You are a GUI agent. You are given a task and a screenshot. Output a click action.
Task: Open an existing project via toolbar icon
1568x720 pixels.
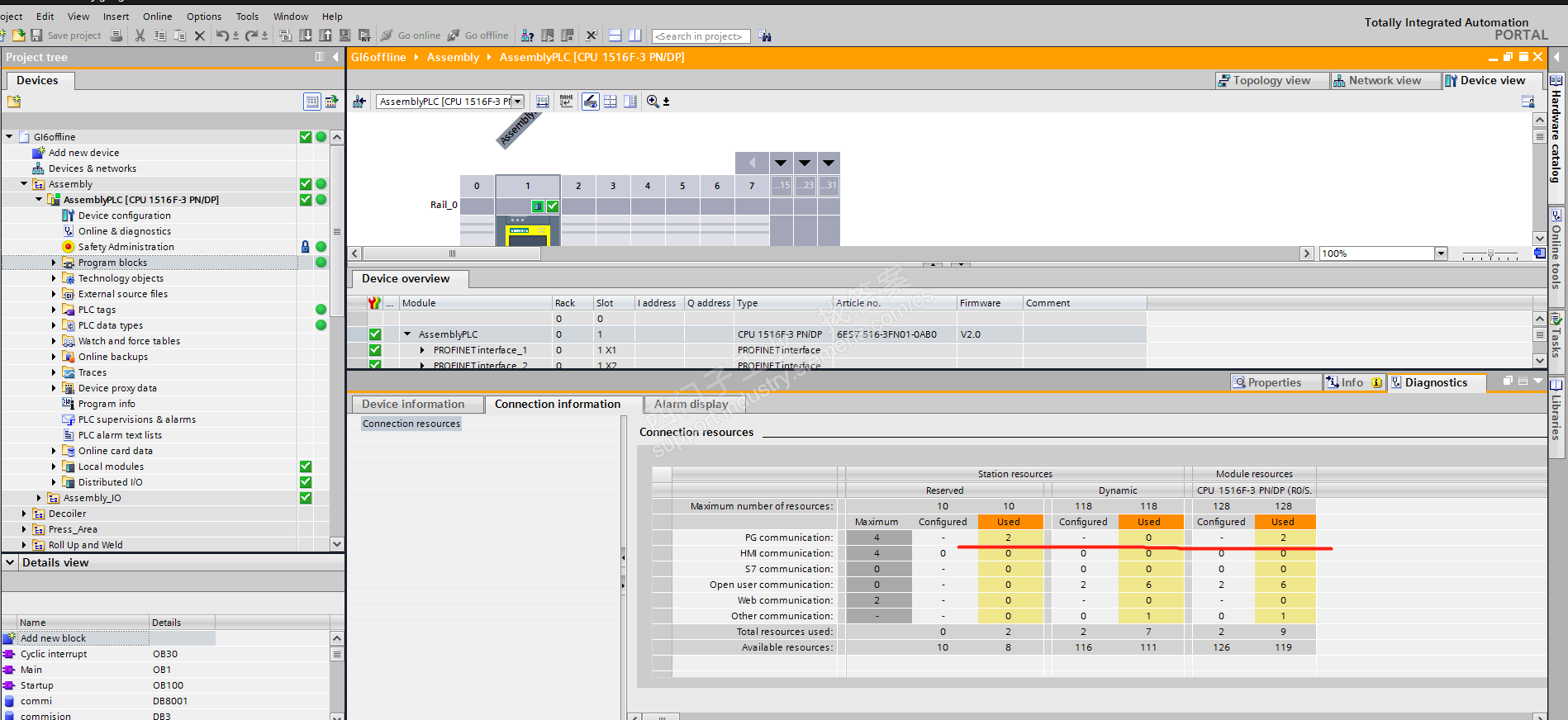pos(18,36)
